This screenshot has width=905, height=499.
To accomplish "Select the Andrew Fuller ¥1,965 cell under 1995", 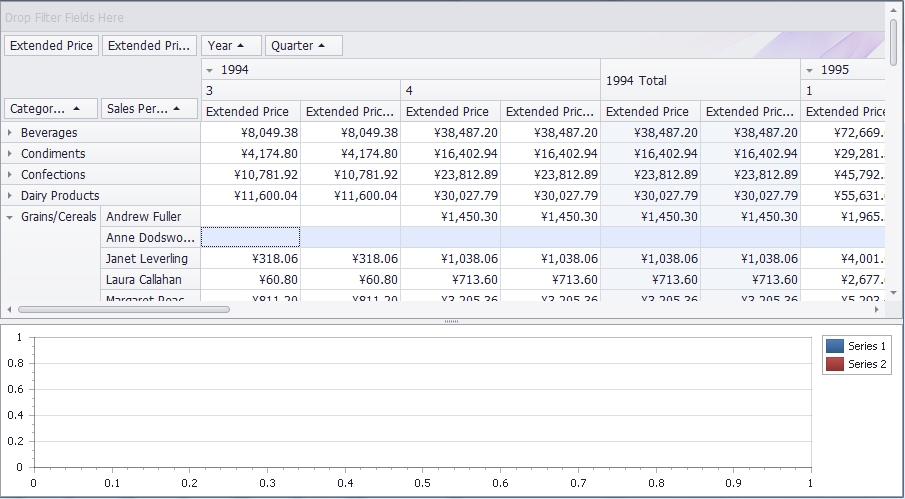I will click(843, 216).
